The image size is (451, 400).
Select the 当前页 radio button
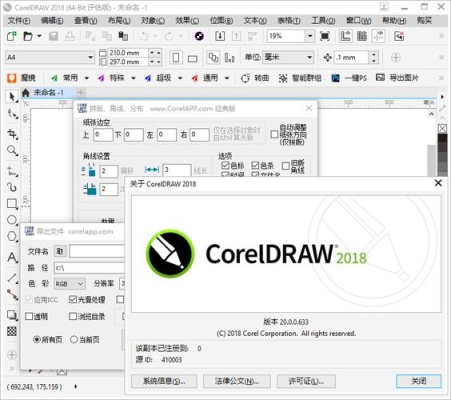click(x=74, y=340)
